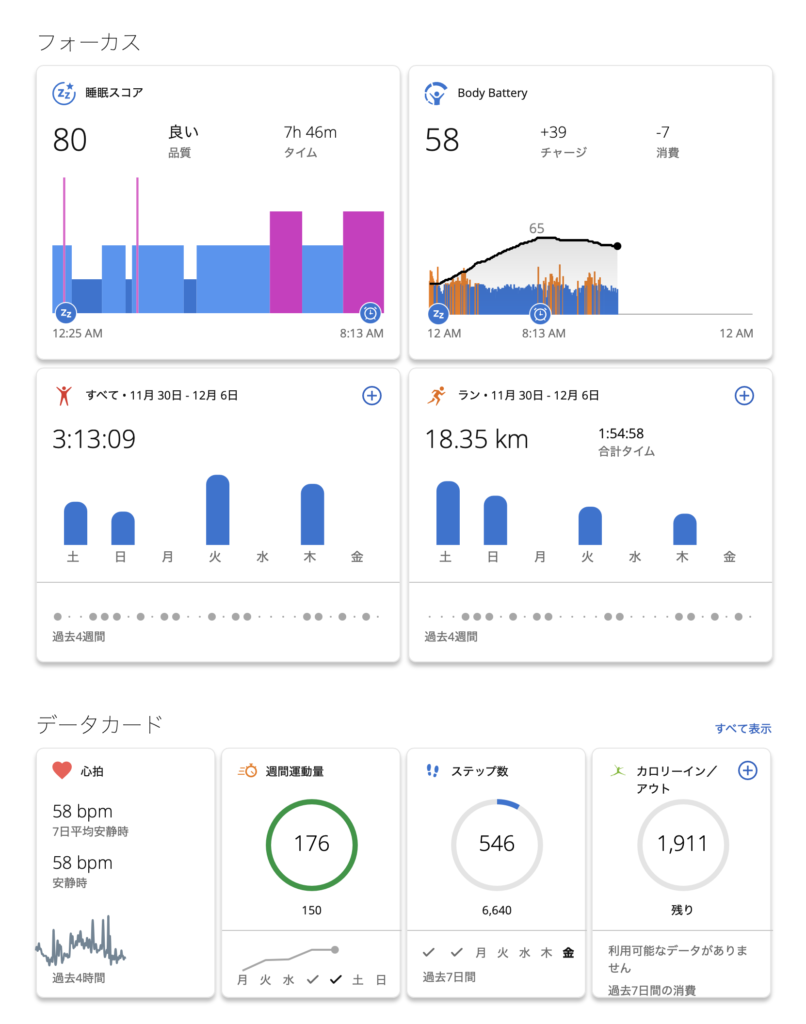Image resolution: width=806 pixels, height=1024 pixels.
Task: Click the 6,640 steps goal value
Action: pyautogui.click(x=497, y=910)
